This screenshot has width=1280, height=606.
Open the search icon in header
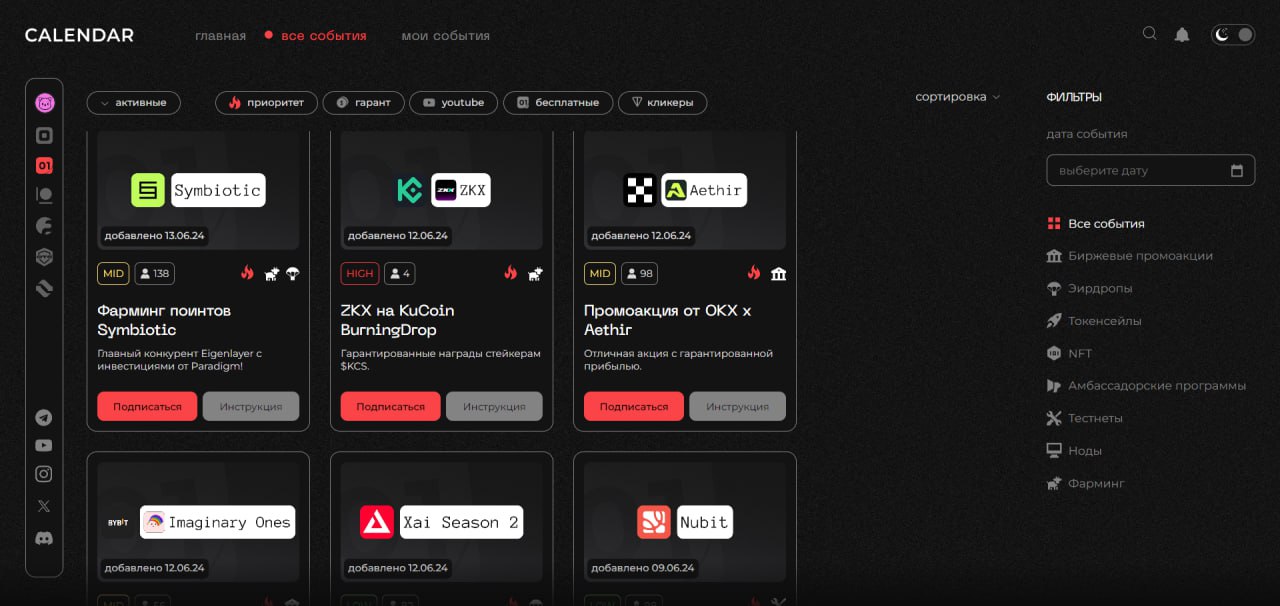point(1150,34)
